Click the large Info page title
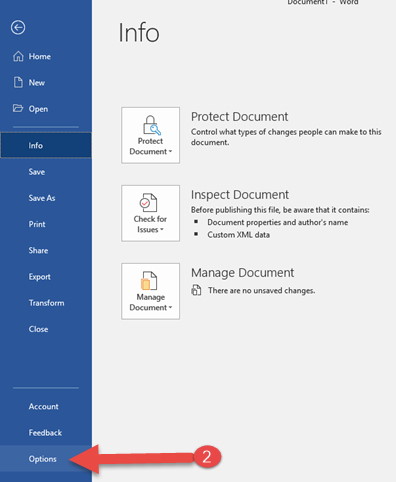The image size is (396, 482). (139, 33)
